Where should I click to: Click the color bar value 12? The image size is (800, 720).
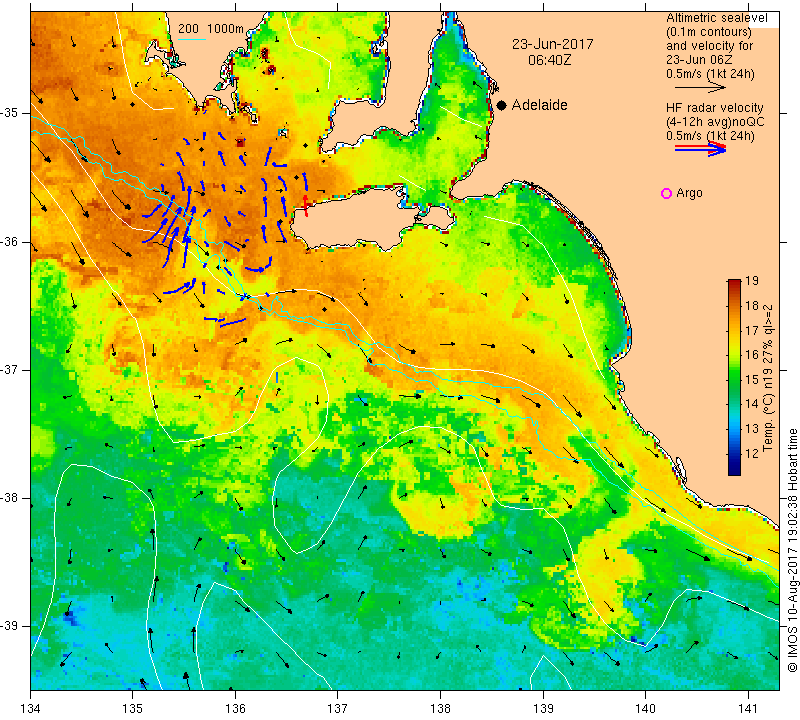752,453
